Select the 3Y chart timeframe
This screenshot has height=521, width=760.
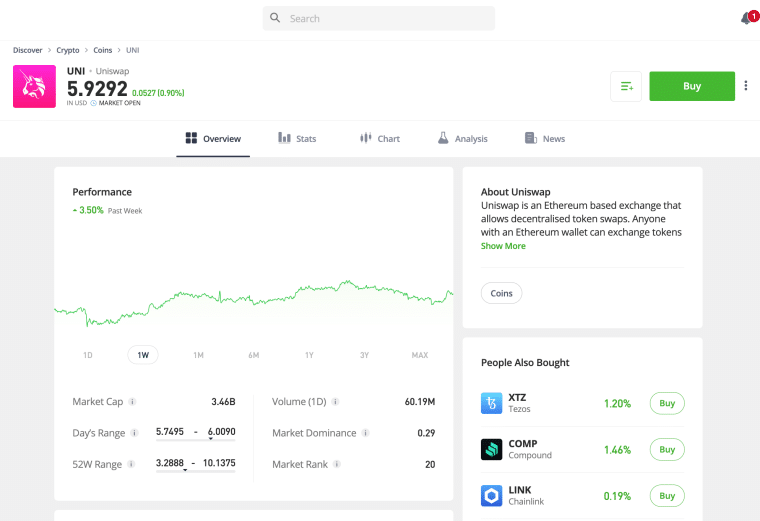click(364, 355)
